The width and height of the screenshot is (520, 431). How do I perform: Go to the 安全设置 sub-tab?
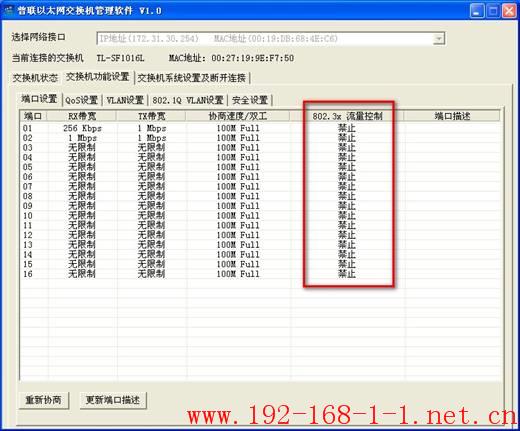pyautogui.click(x=250, y=100)
